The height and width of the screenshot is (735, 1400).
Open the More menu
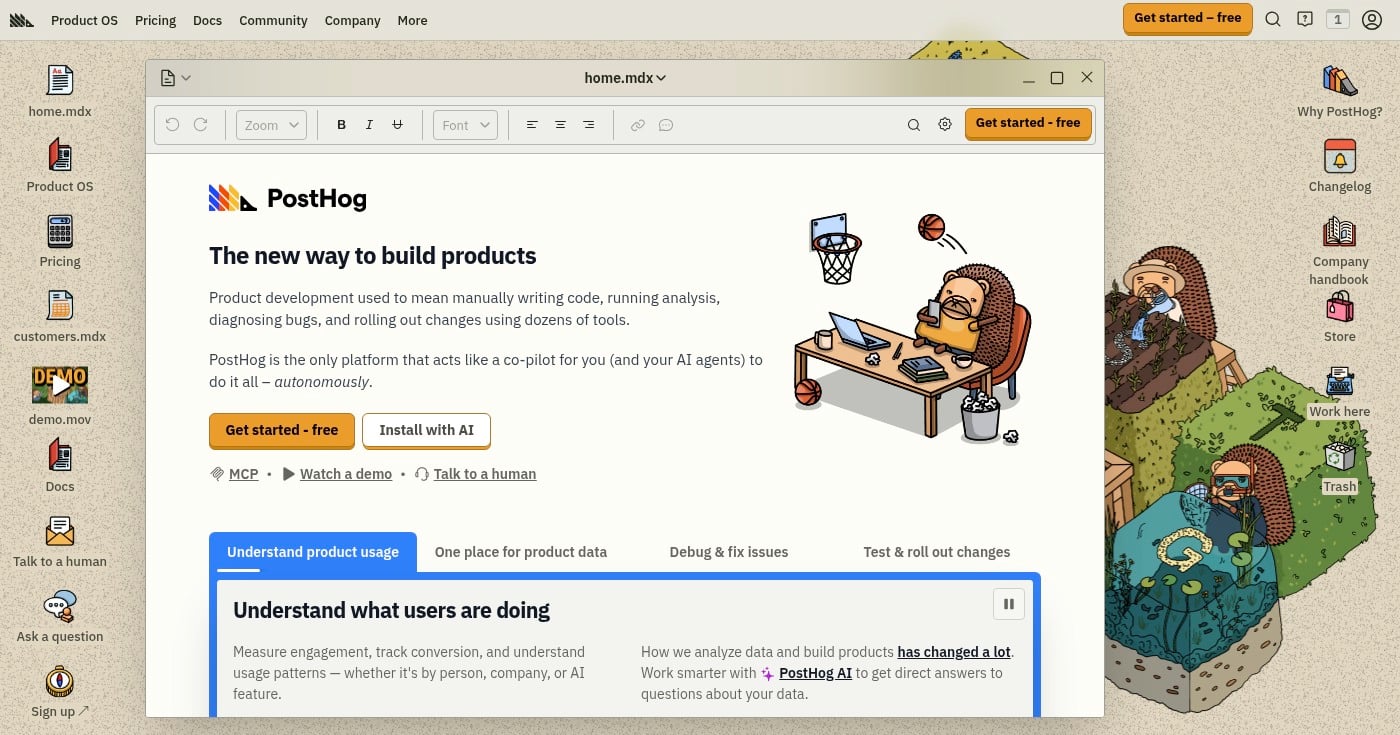point(412,20)
